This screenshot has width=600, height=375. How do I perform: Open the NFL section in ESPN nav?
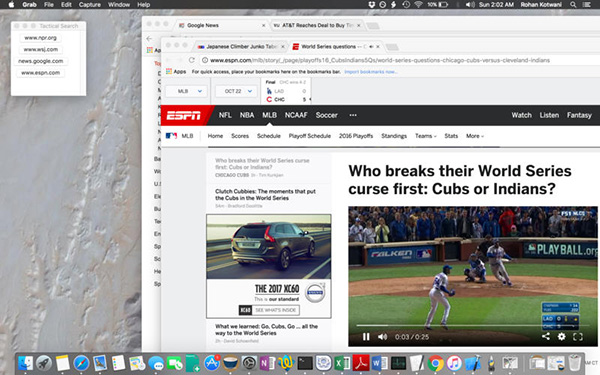coord(225,115)
